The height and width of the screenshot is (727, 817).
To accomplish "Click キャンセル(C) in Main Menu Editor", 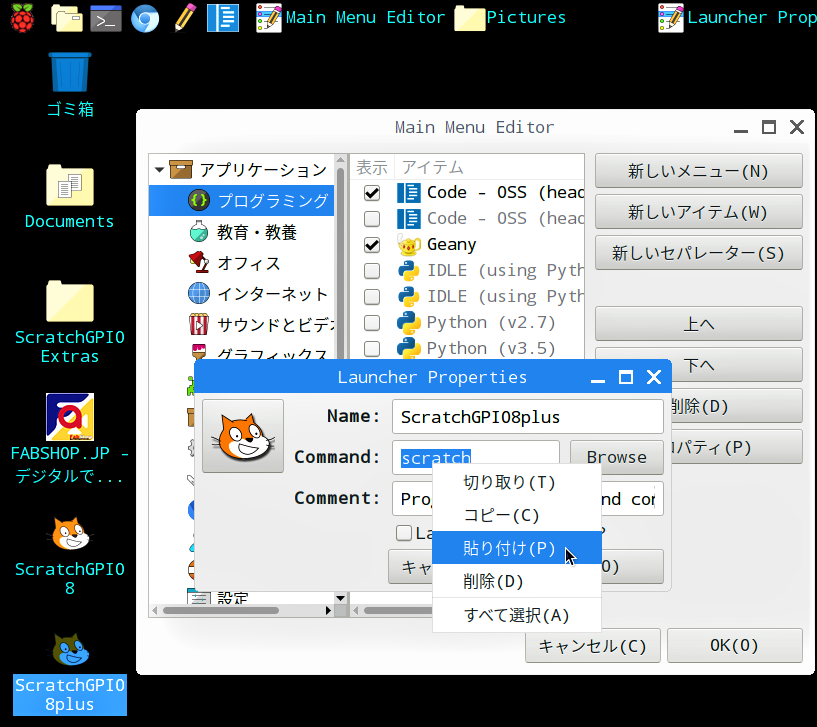I will (593, 646).
